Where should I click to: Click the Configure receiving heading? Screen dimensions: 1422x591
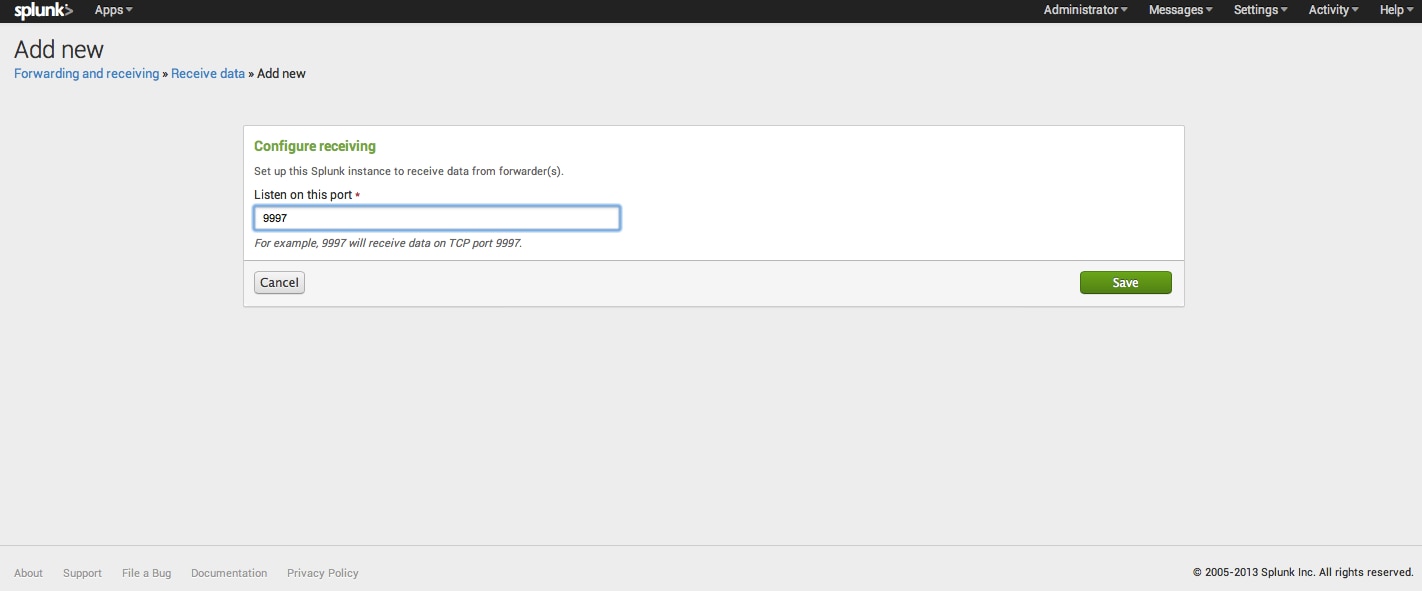(315, 146)
